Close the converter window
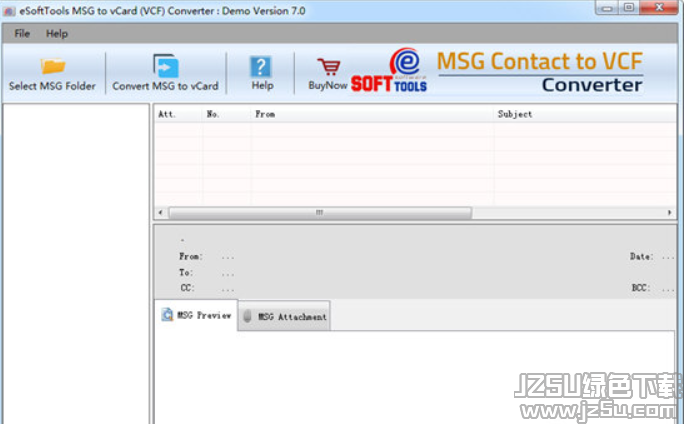This screenshot has width=684, height=424. click(x=659, y=7)
